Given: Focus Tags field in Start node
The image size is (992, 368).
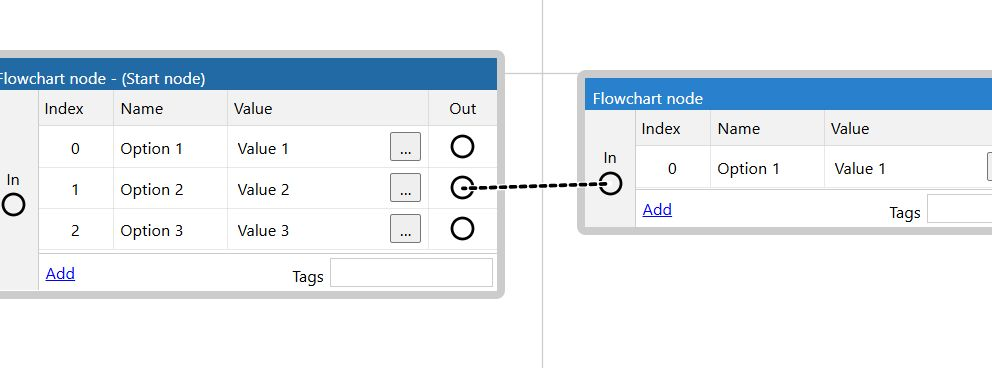Looking at the screenshot, I should pos(411,273).
